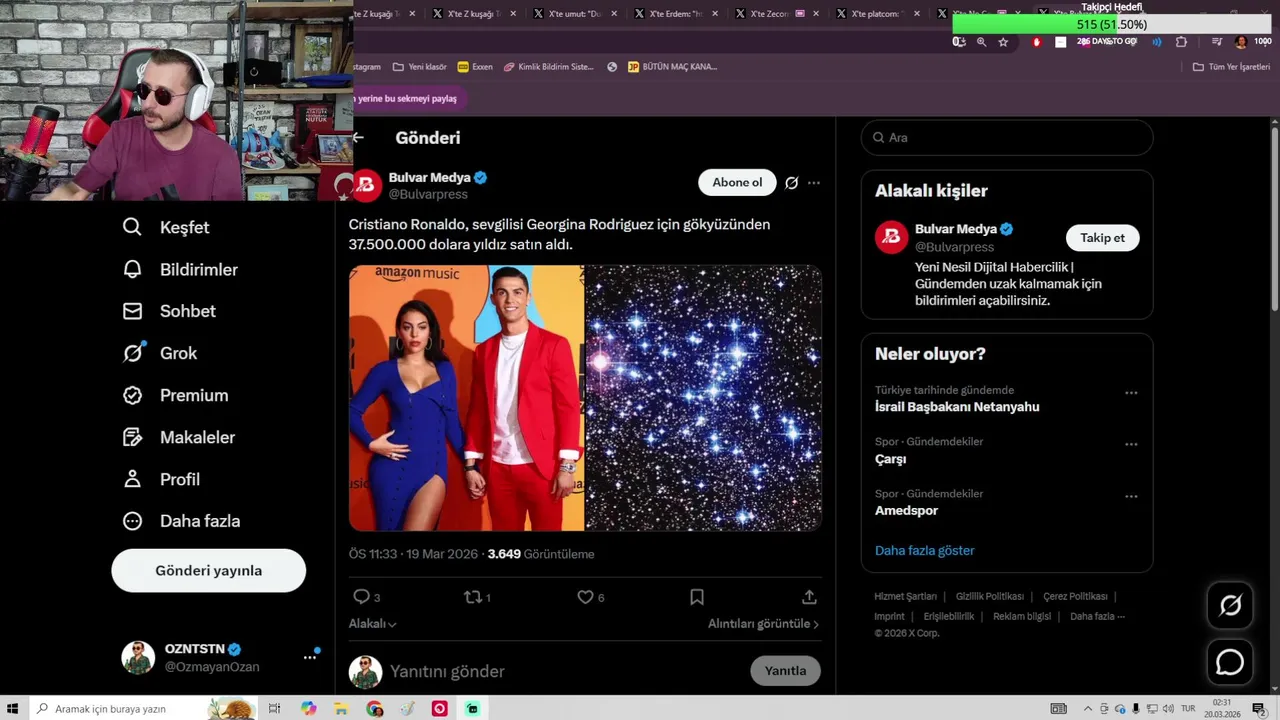This screenshot has height=720, width=1280.
Task: Click the Takip et button
Action: tap(1102, 238)
